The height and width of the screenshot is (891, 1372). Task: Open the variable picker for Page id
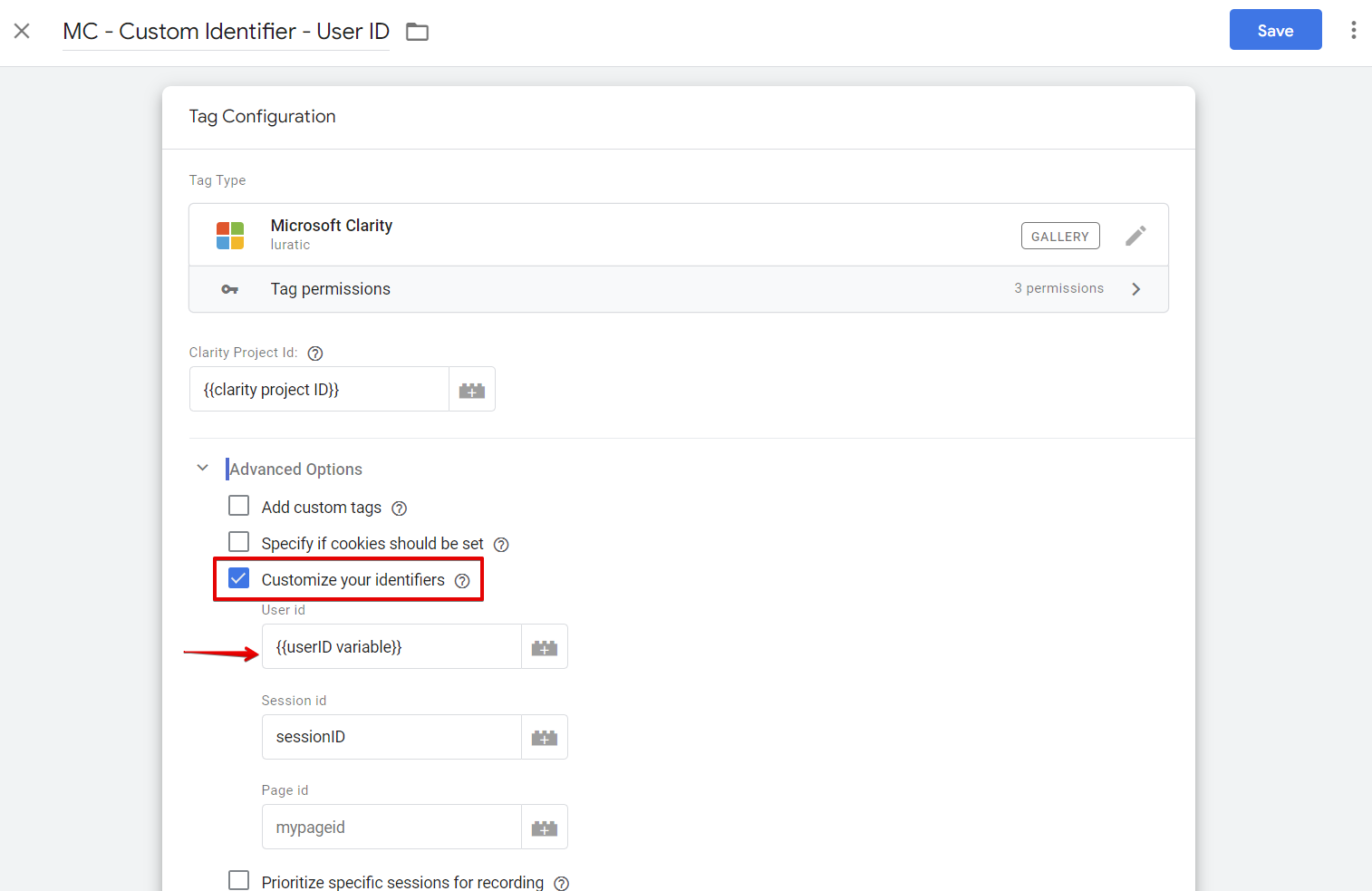(544, 827)
